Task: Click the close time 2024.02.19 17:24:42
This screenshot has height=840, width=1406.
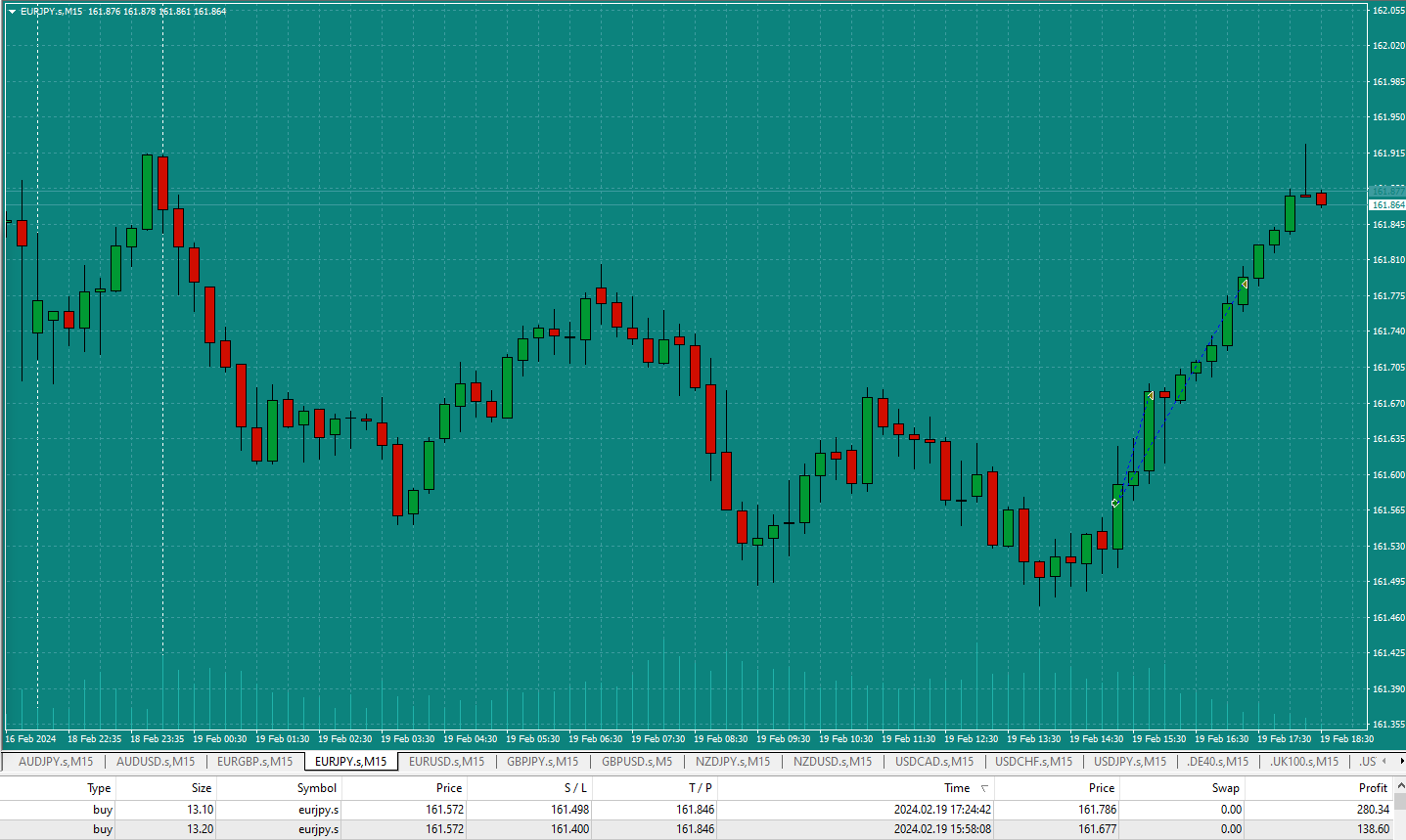Action: pyautogui.click(x=942, y=810)
